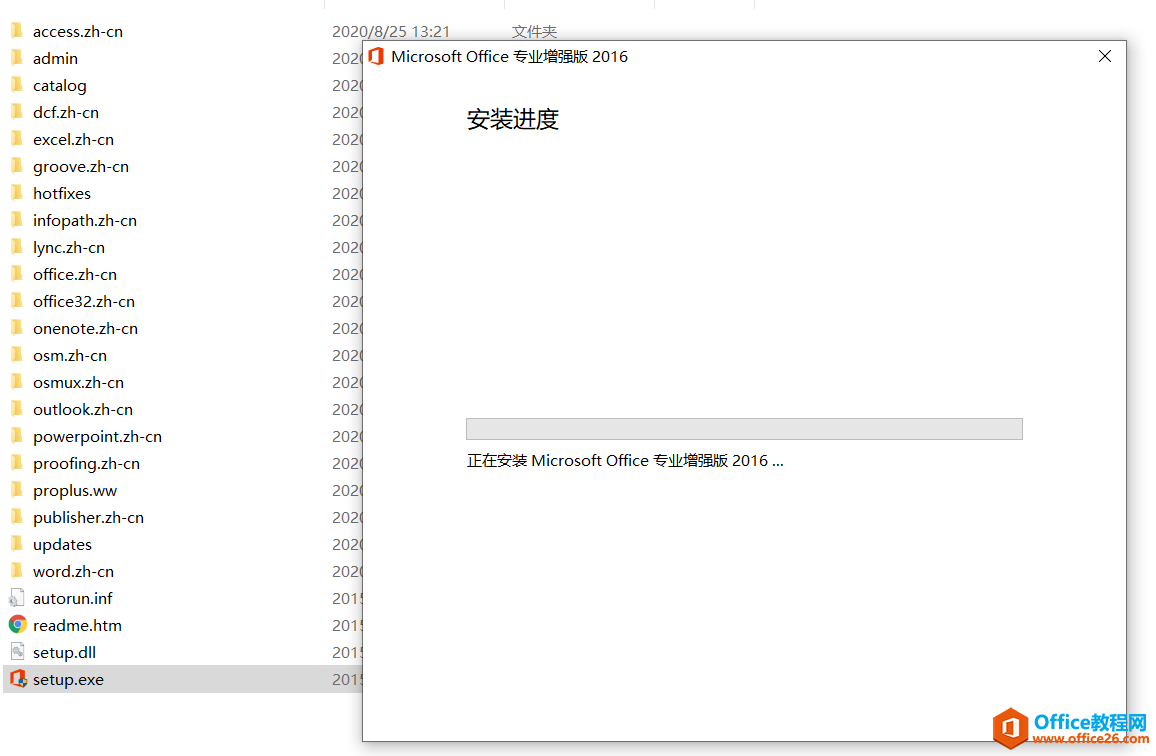
Task: Select the updates folder name
Action: [x=63, y=544]
